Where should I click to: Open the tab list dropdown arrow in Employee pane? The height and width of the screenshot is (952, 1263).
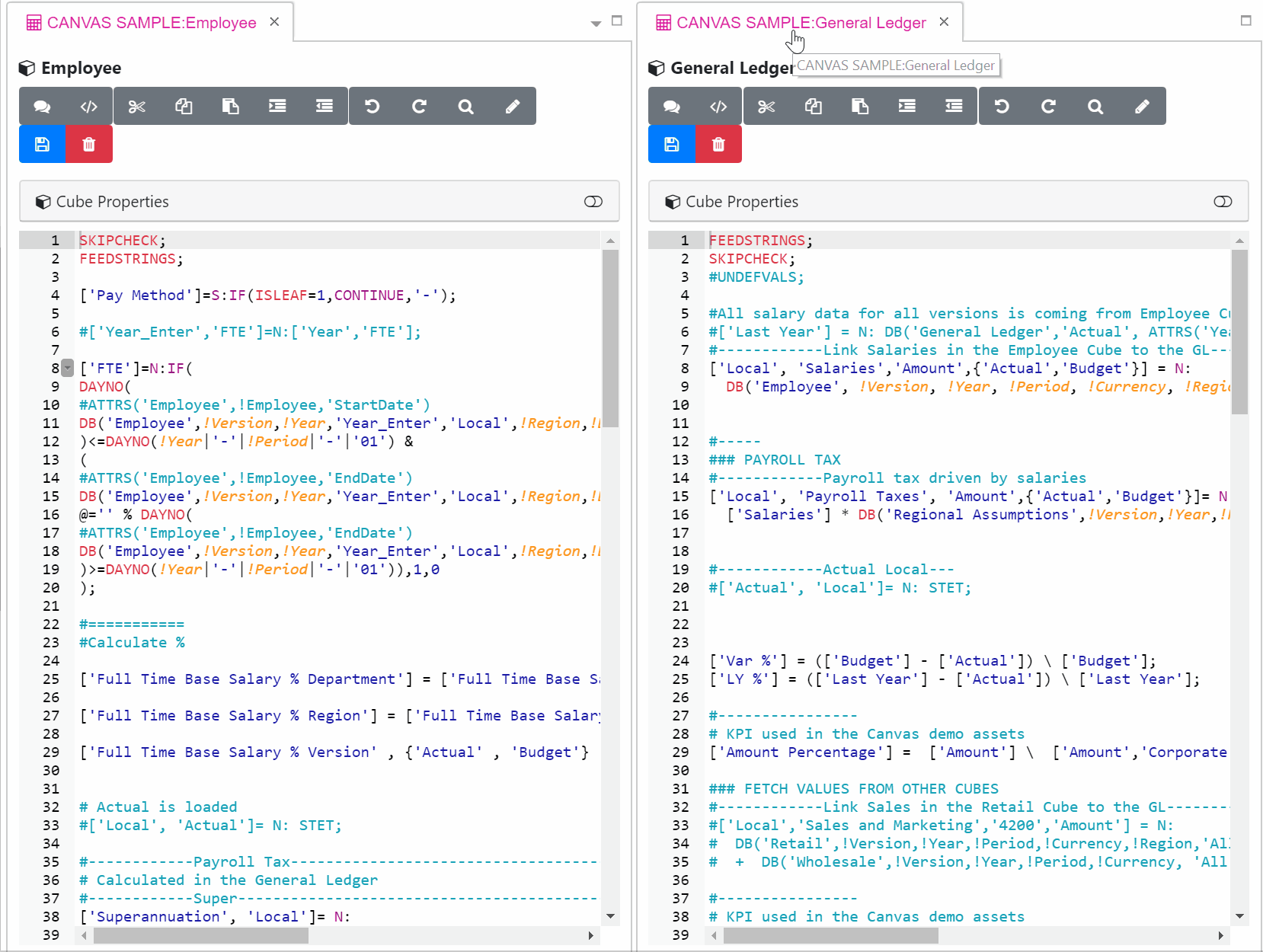click(596, 24)
